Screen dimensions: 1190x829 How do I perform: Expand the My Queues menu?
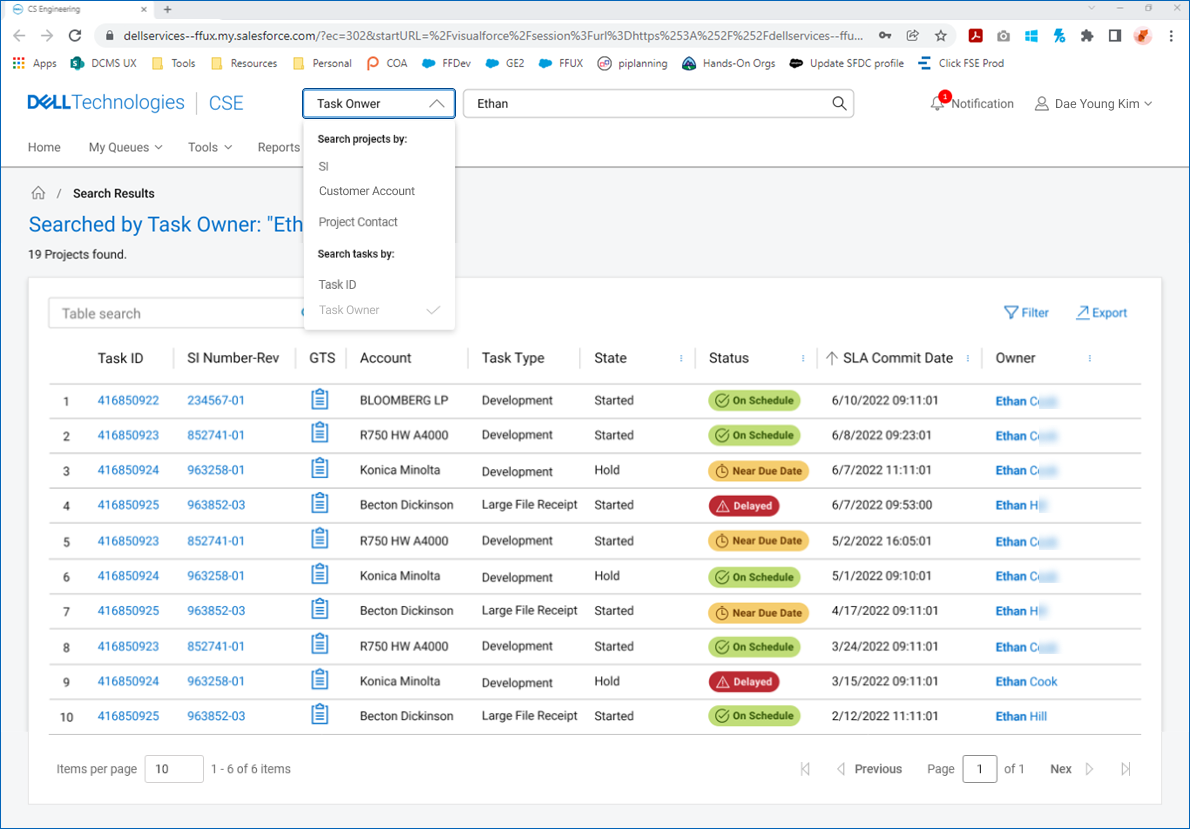pyautogui.click(x=125, y=147)
